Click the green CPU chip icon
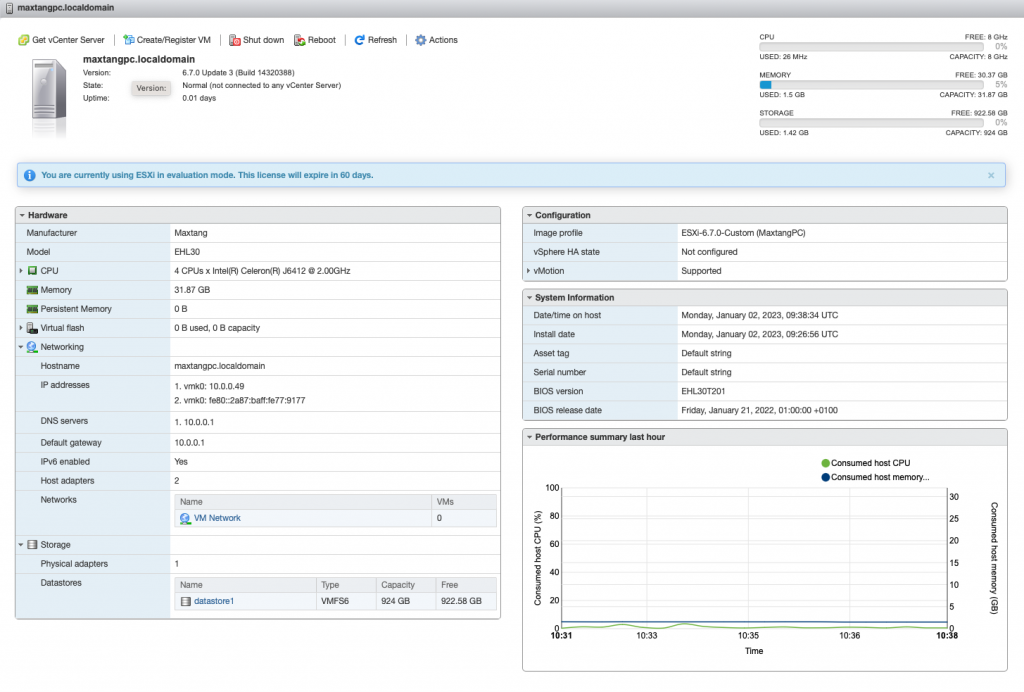Viewport: 1024px width, 692px height. point(32,271)
